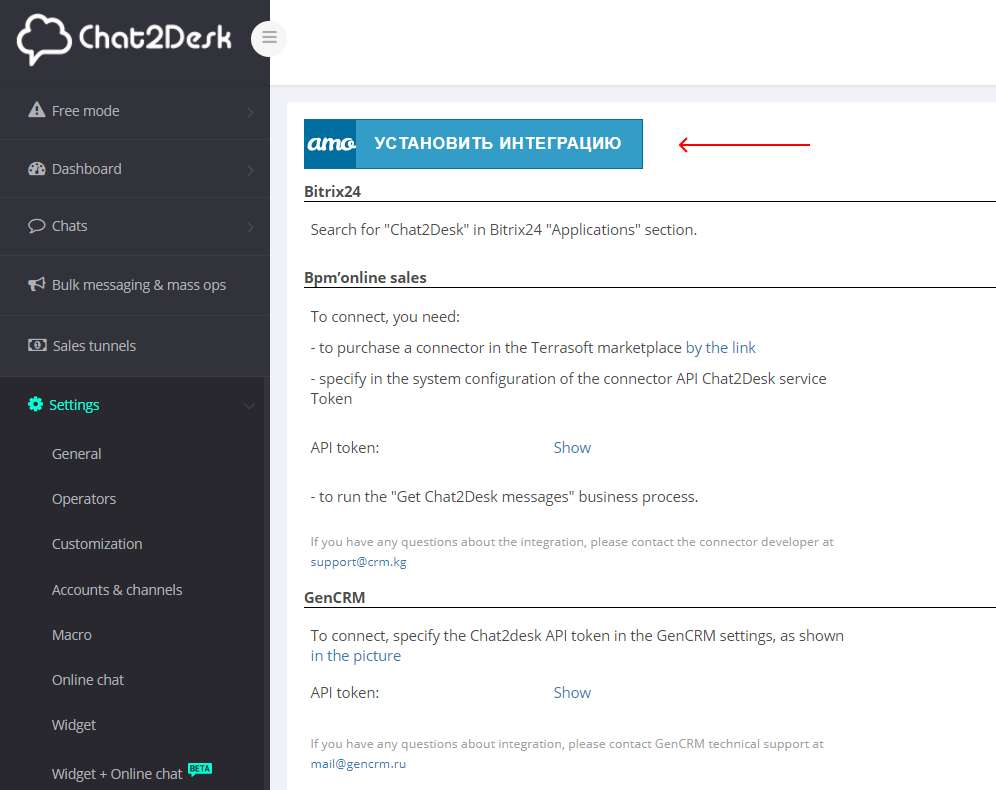Select Accounts & channels in the sidebar

(x=117, y=589)
